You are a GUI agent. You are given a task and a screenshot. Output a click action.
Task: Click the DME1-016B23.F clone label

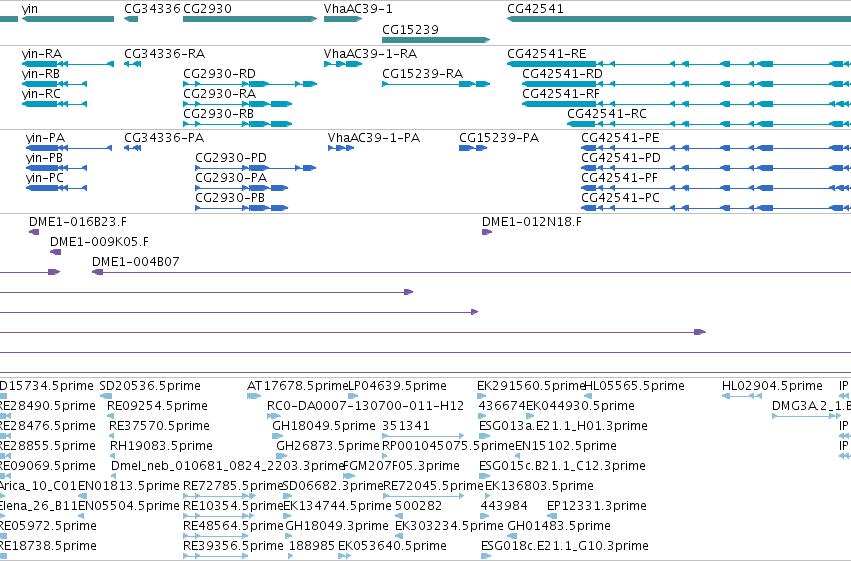tap(78, 222)
